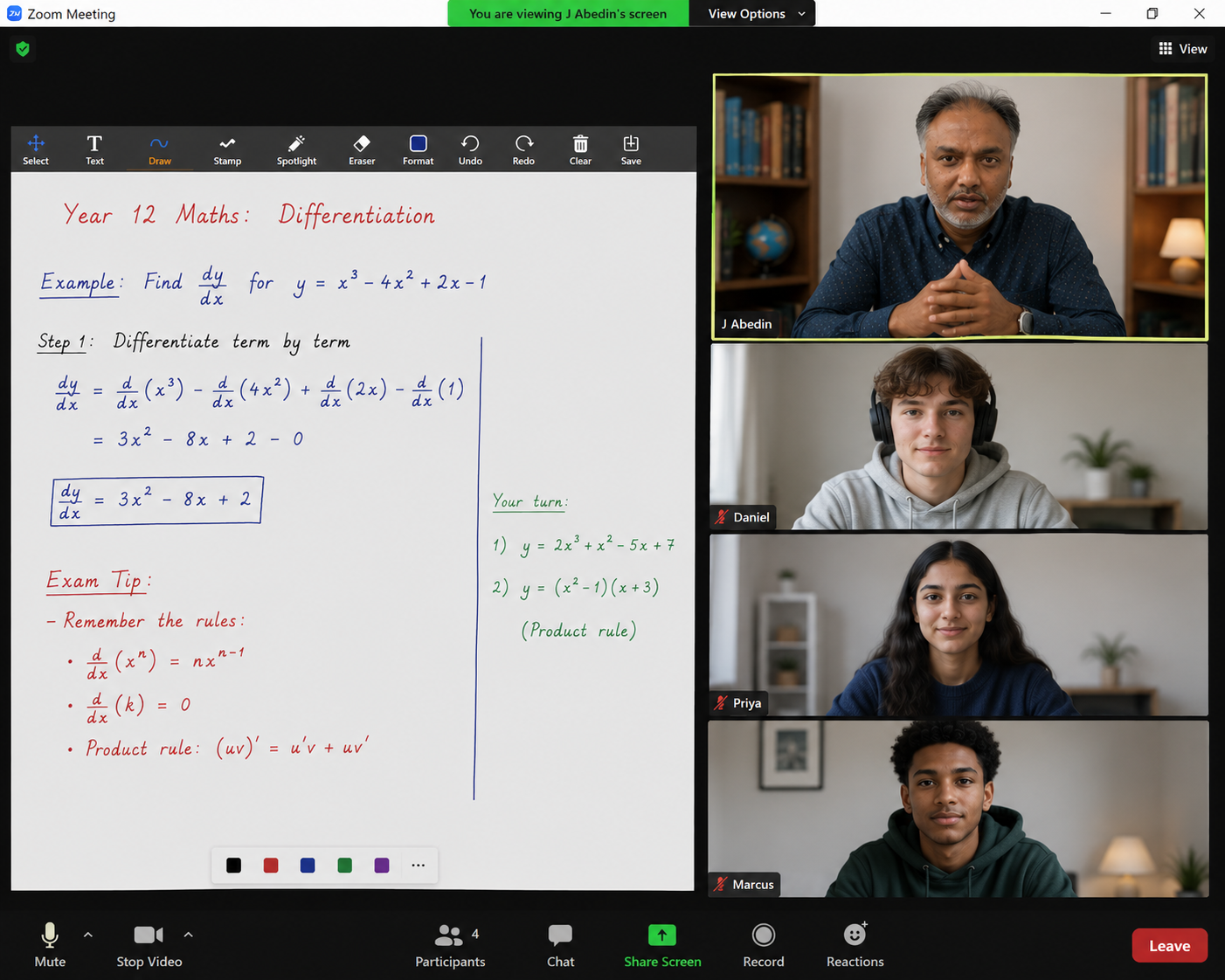Expand audio options next to Mute

coord(88,935)
